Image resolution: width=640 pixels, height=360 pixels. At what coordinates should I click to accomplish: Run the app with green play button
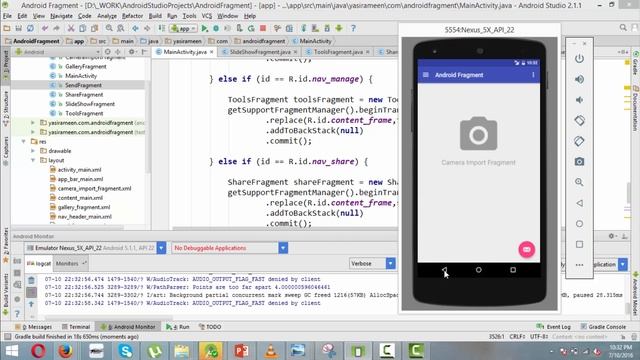click(x=205, y=29)
